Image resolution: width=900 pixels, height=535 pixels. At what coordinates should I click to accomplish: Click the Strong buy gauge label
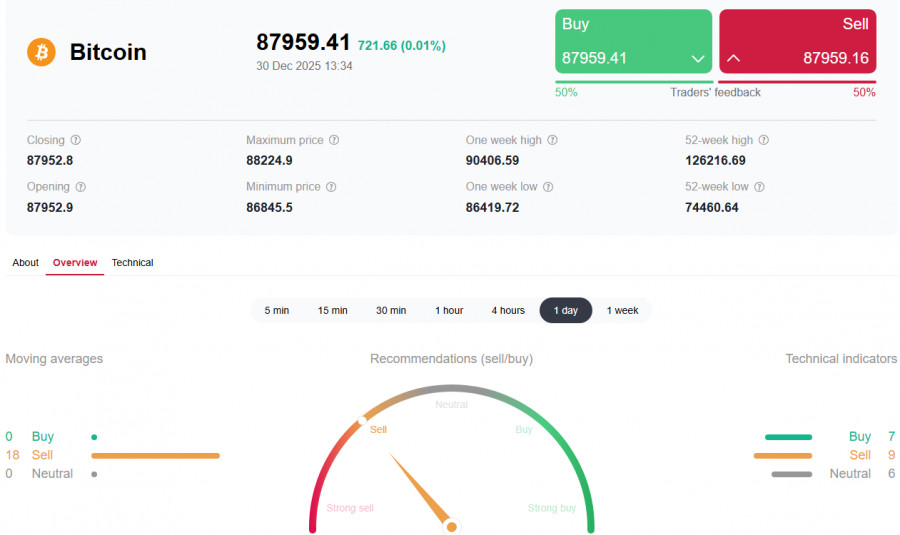pos(552,508)
